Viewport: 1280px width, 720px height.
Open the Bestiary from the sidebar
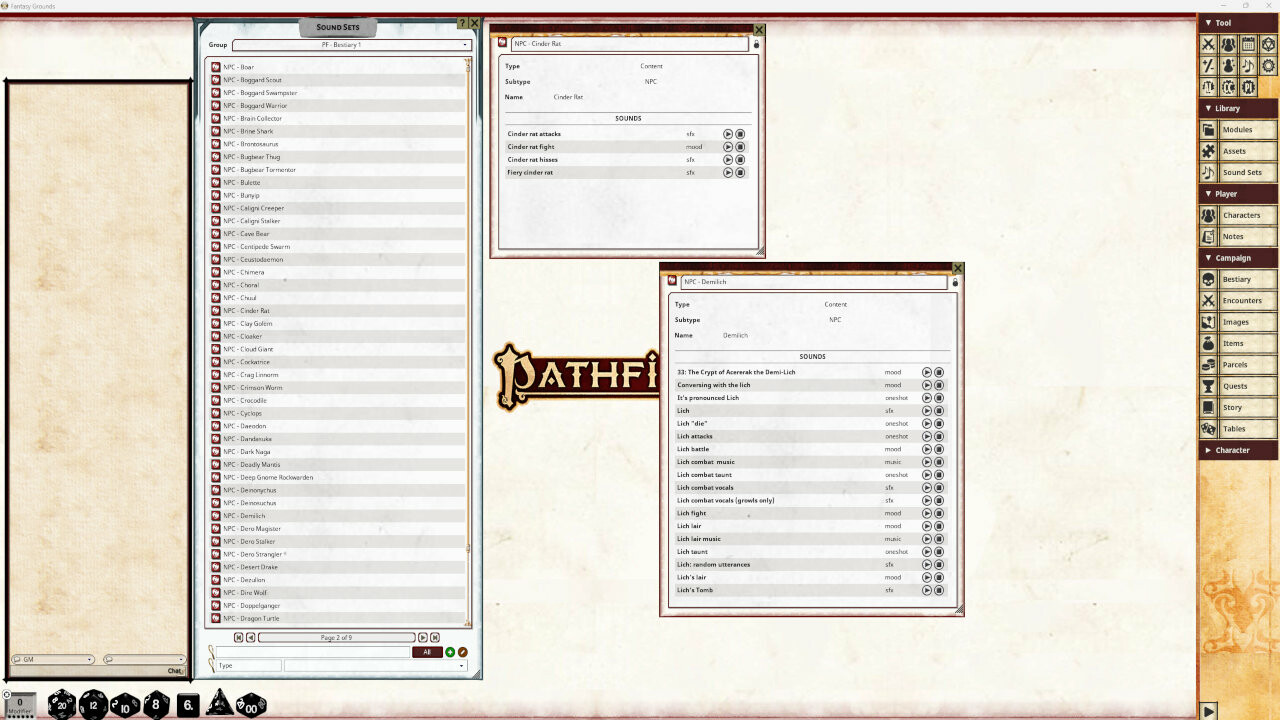(1238, 280)
